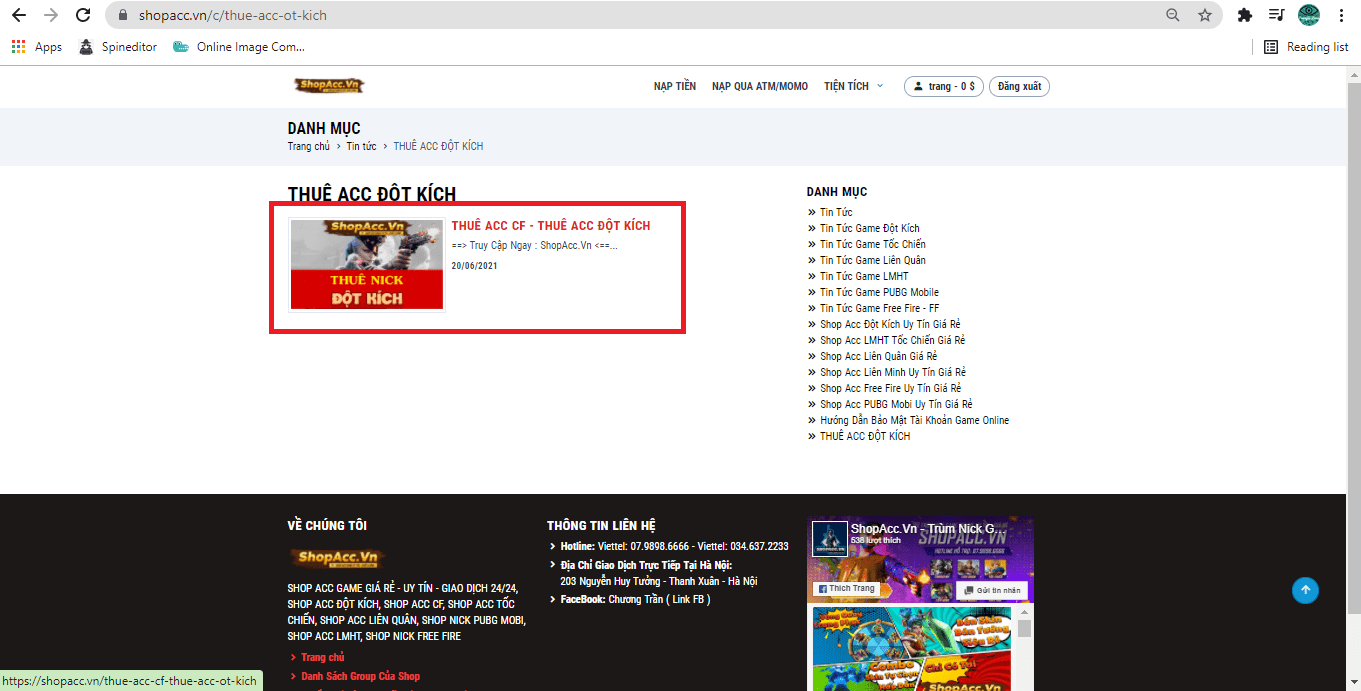This screenshot has height=691, width=1361.
Task: Click the blue scroll-to-top arrow button
Action: click(x=1305, y=590)
